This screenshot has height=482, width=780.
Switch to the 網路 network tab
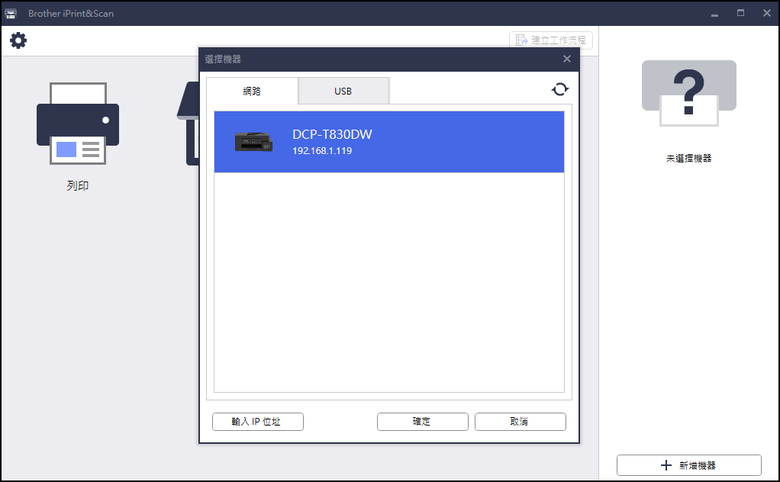pyautogui.click(x=252, y=91)
